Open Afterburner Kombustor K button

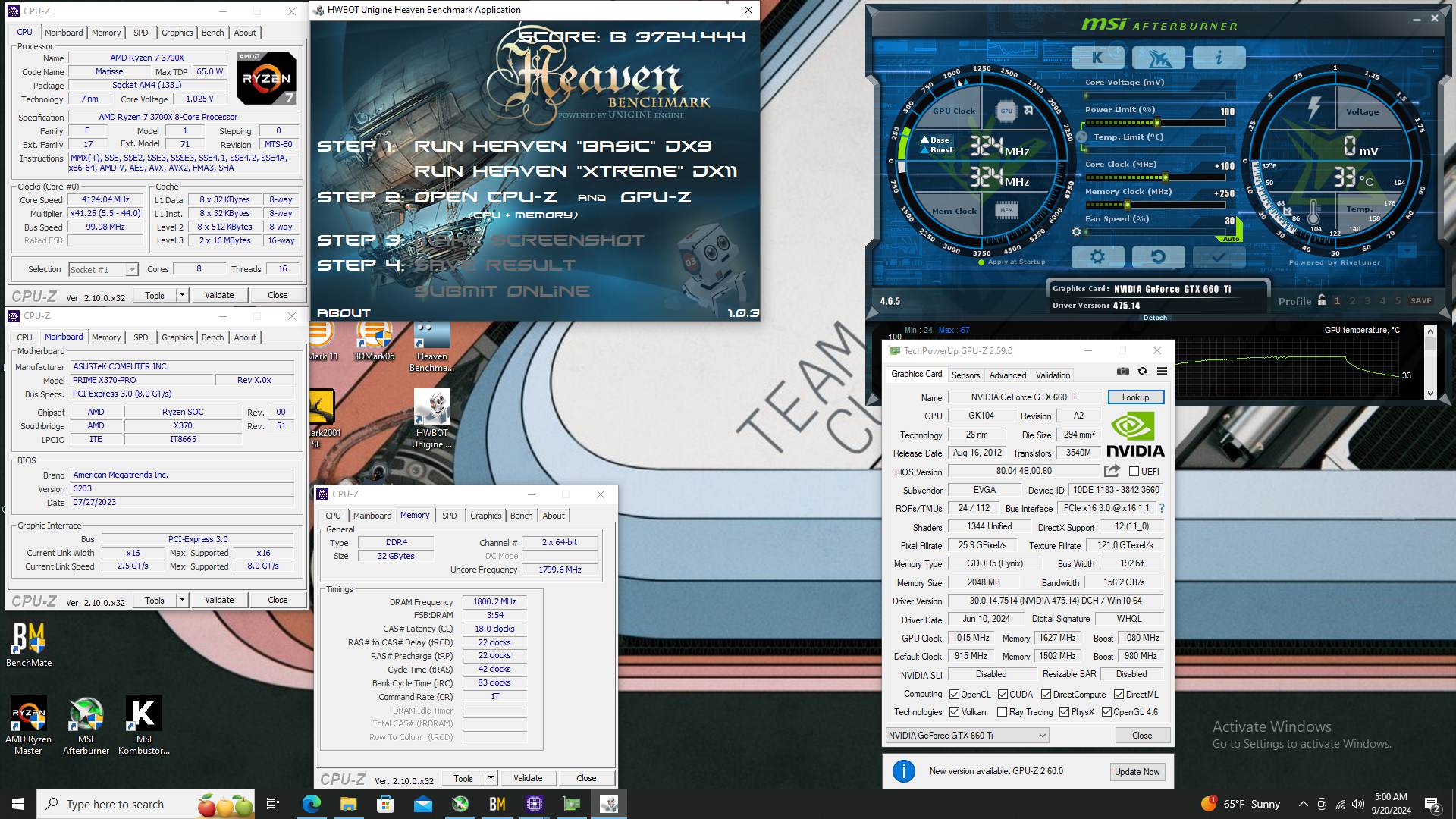[x=1097, y=58]
